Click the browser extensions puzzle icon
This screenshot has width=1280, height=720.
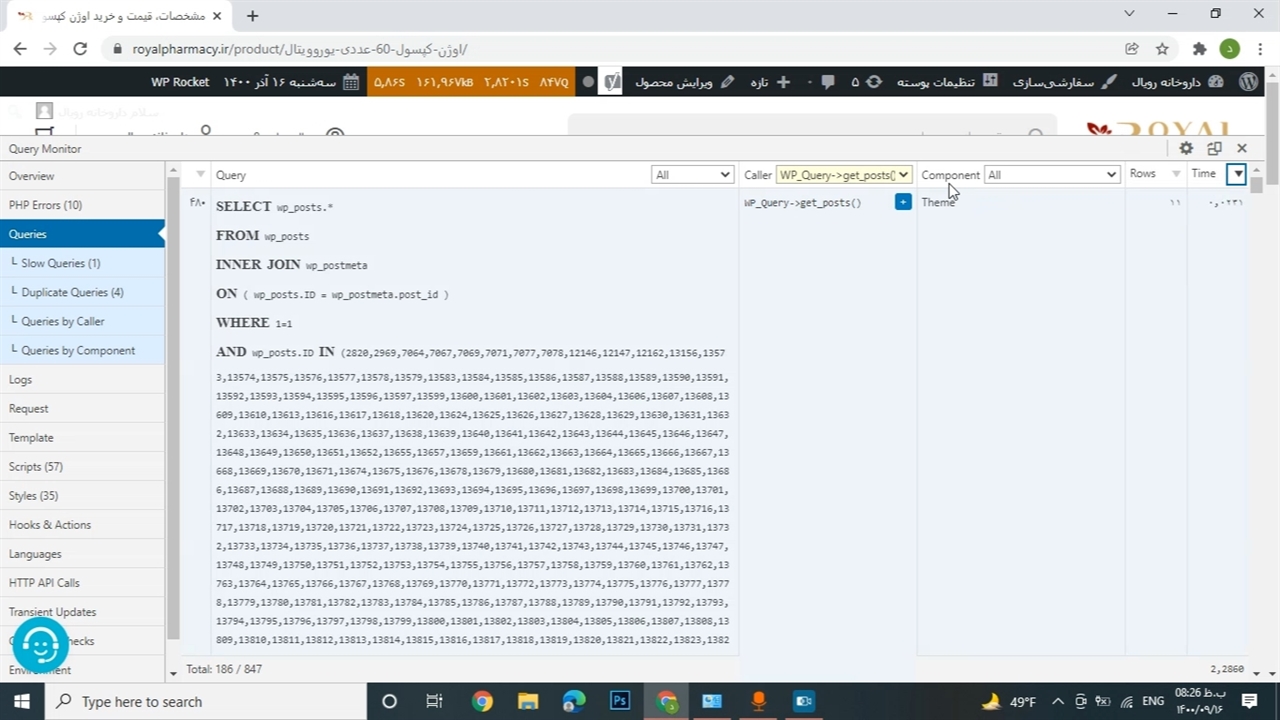point(1199,48)
